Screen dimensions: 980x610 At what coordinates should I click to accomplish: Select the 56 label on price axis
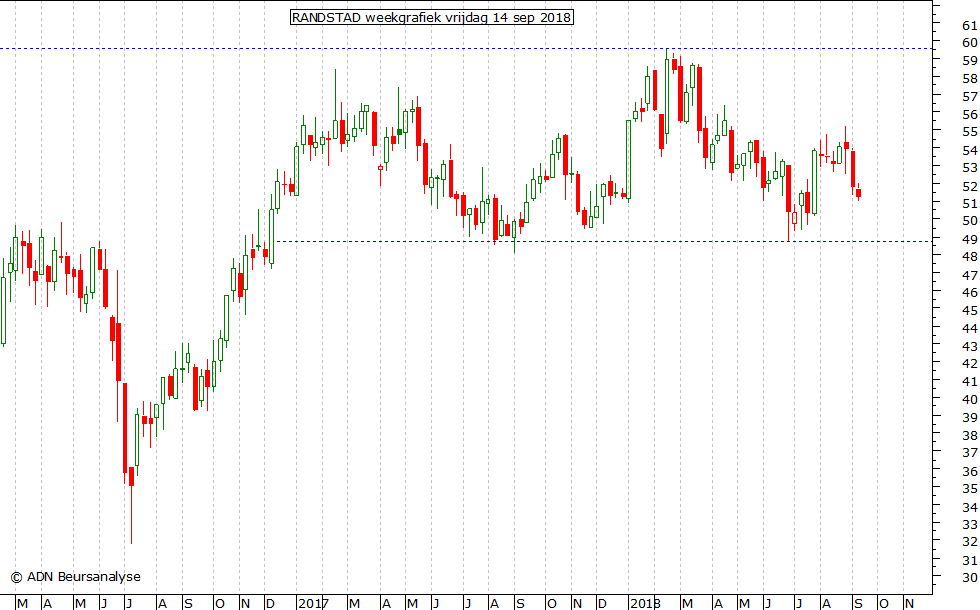click(x=969, y=114)
